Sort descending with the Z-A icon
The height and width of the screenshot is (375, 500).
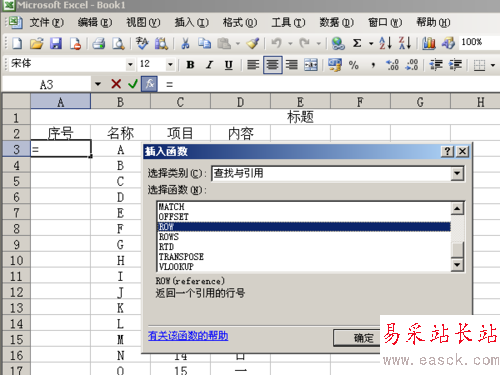click(405, 43)
